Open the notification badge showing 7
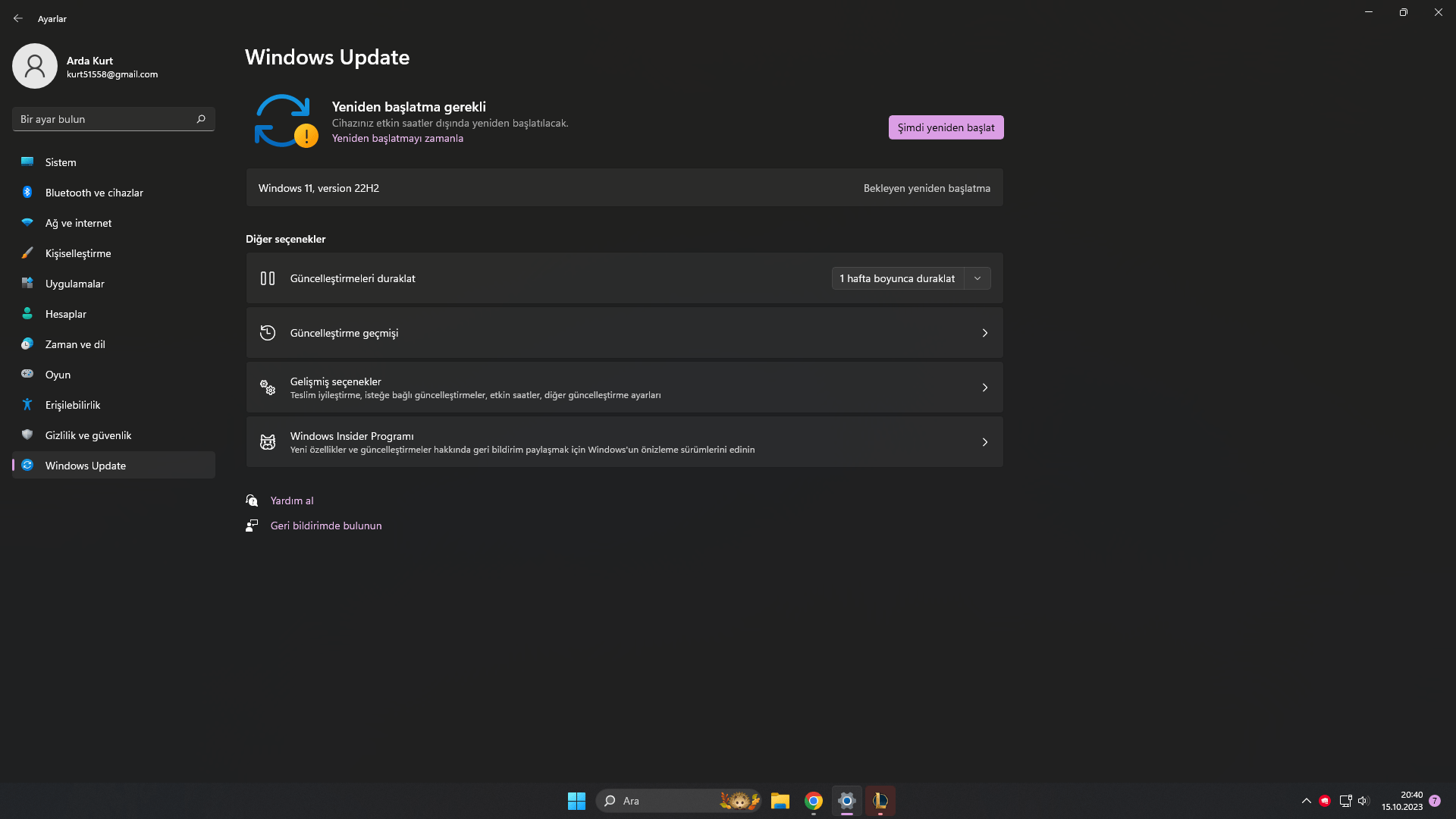The width and height of the screenshot is (1456, 819). coord(1435,801)
